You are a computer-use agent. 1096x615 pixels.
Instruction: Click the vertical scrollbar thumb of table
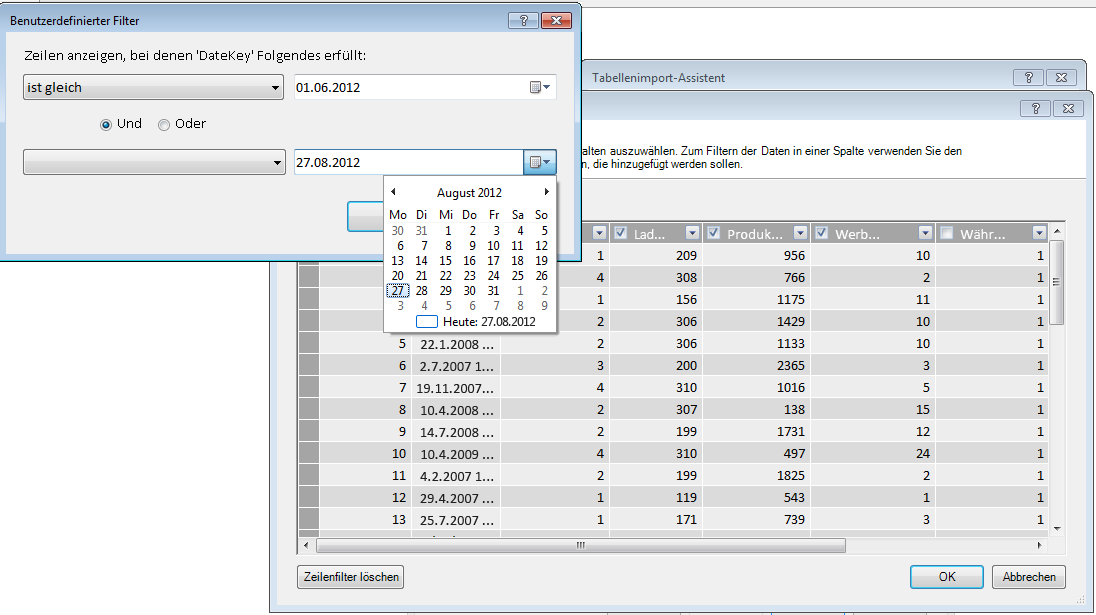pyautogui.click(x=1056, y=282)
